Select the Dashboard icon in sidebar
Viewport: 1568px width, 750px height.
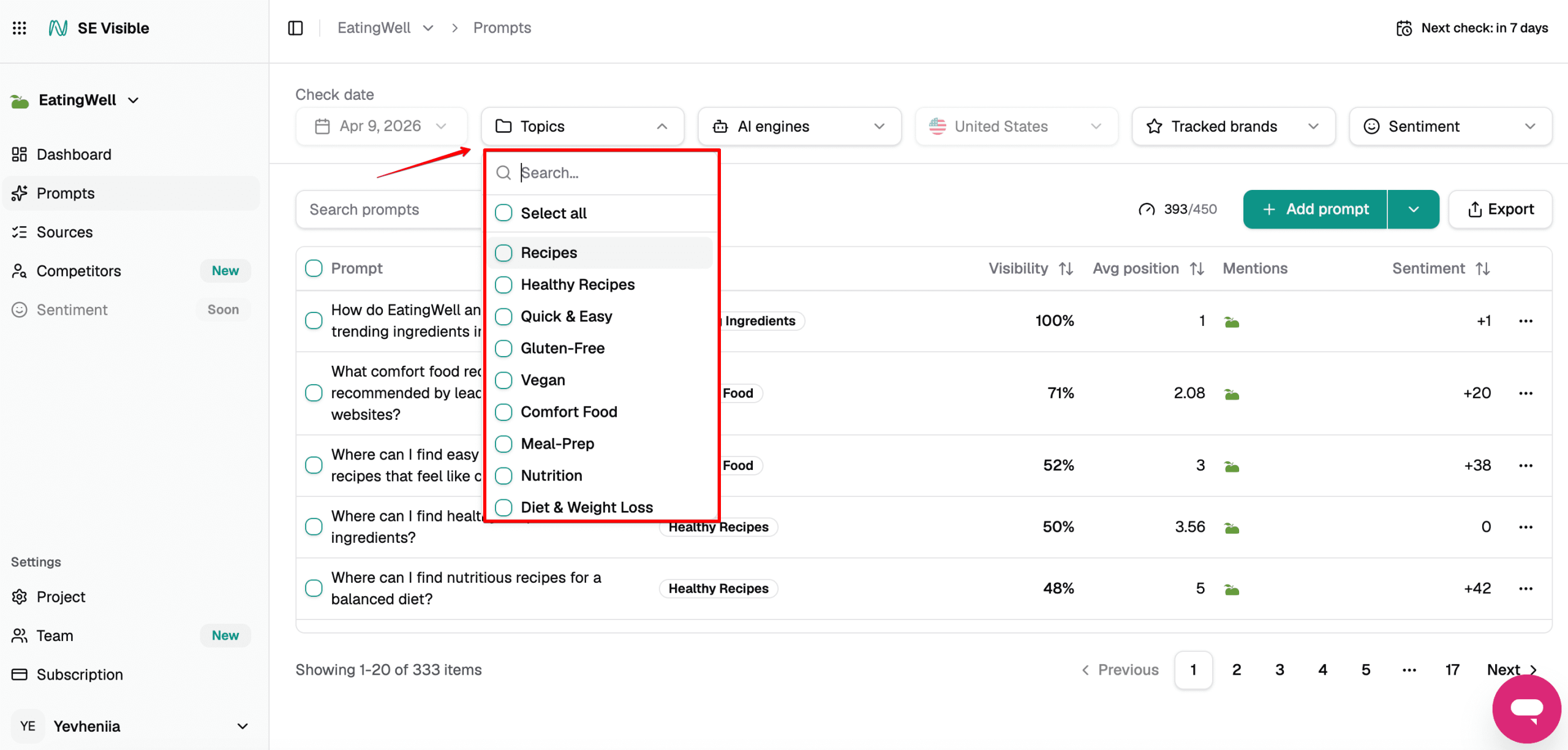19,154
